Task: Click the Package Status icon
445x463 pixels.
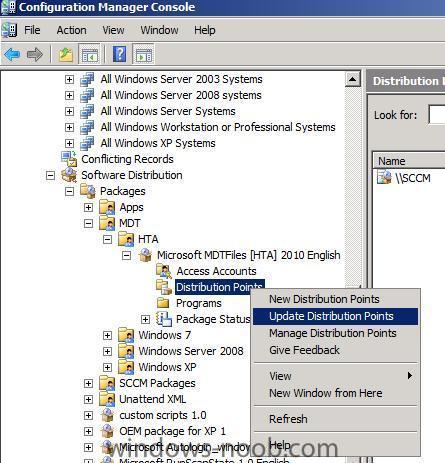Action: (x=164, y=319)
